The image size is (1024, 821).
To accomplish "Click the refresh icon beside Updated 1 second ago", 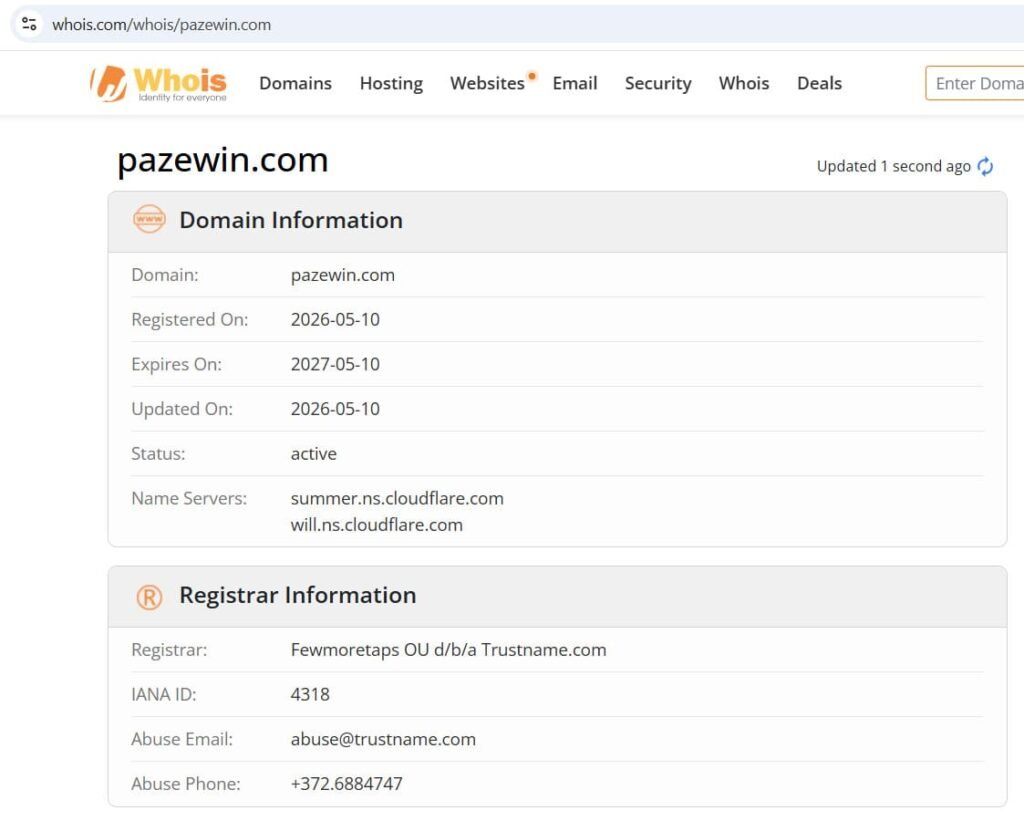I will click(x=985, y=167).
